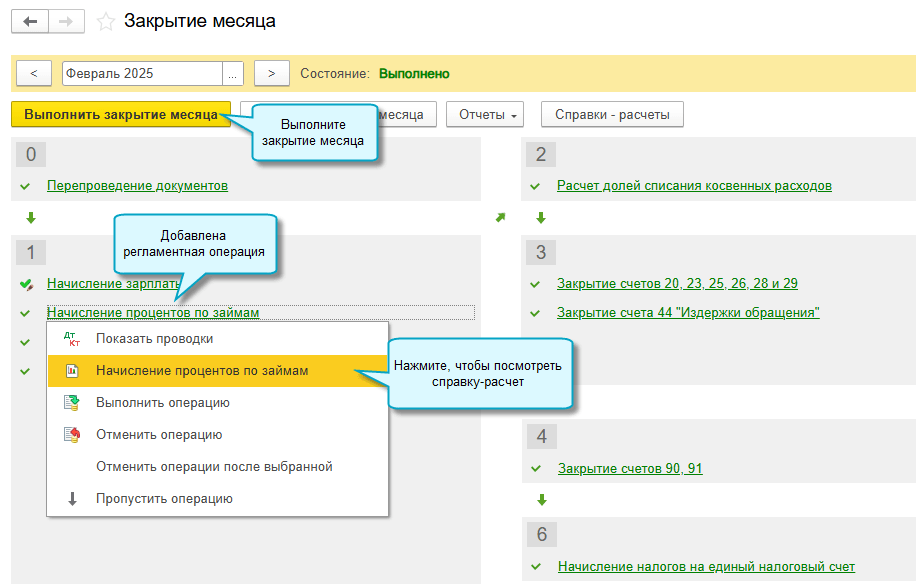Image resolution: width=916 pixels, height=584 pixels.
Task: Click the period field showing Февраль 2025
Action: click(141, 74)
